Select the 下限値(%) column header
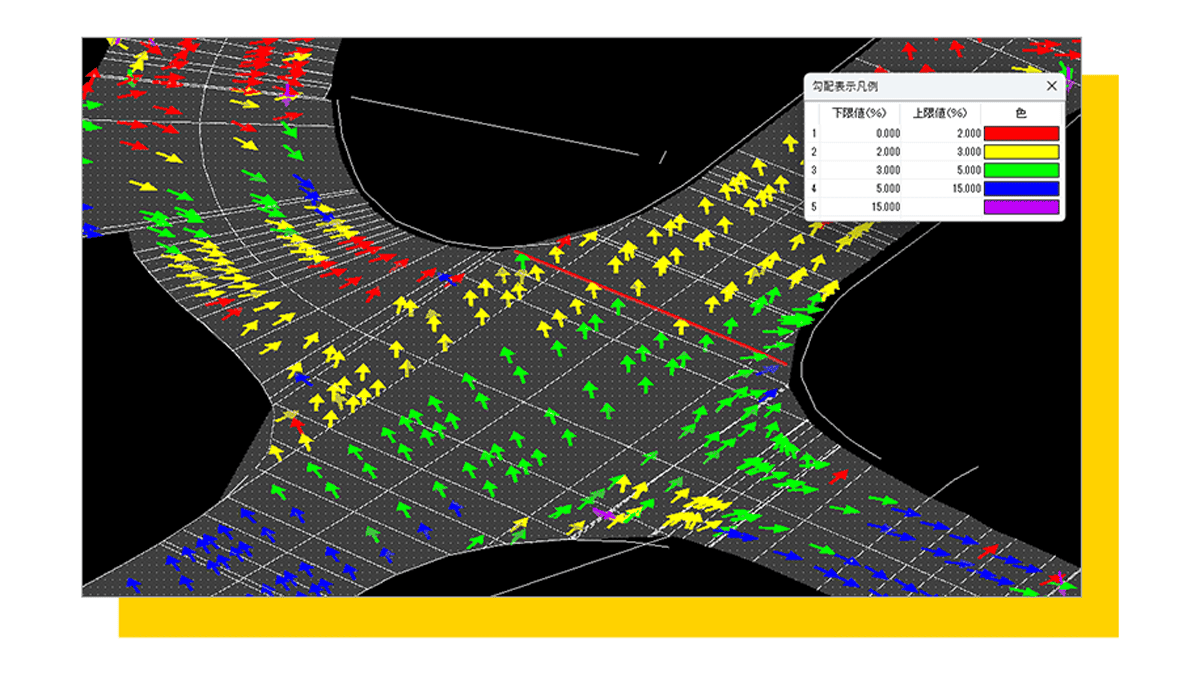 (x=860, y=113)
